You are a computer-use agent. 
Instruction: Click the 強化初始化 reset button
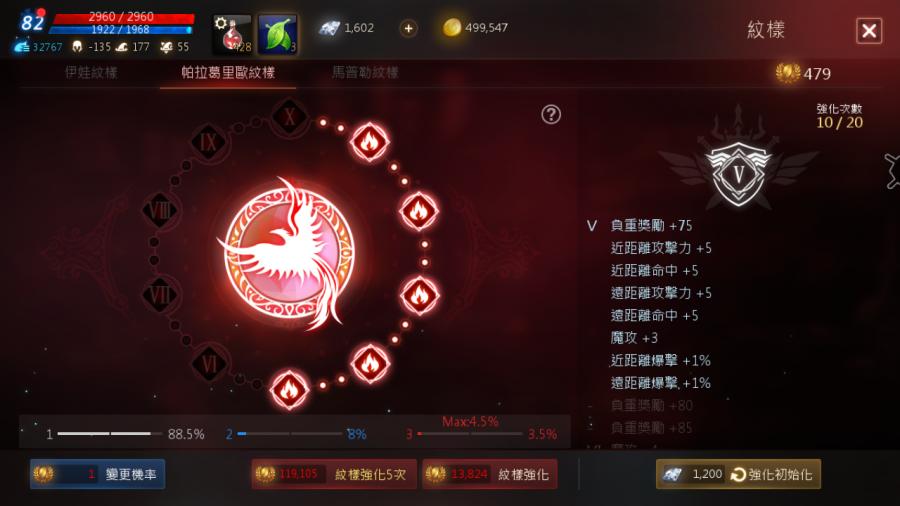(x=738, y=474)
